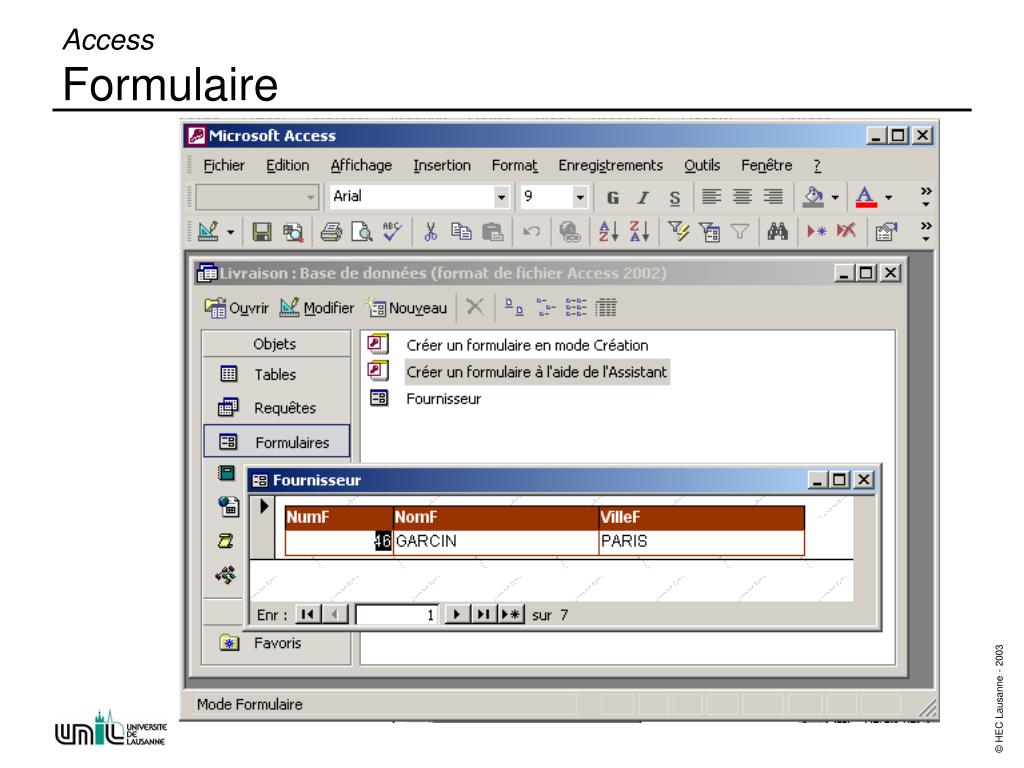This screenshot has height=768, width=1024.
Task: Click the NomF field containing GARCIN
Action: [x=496, y=541]
